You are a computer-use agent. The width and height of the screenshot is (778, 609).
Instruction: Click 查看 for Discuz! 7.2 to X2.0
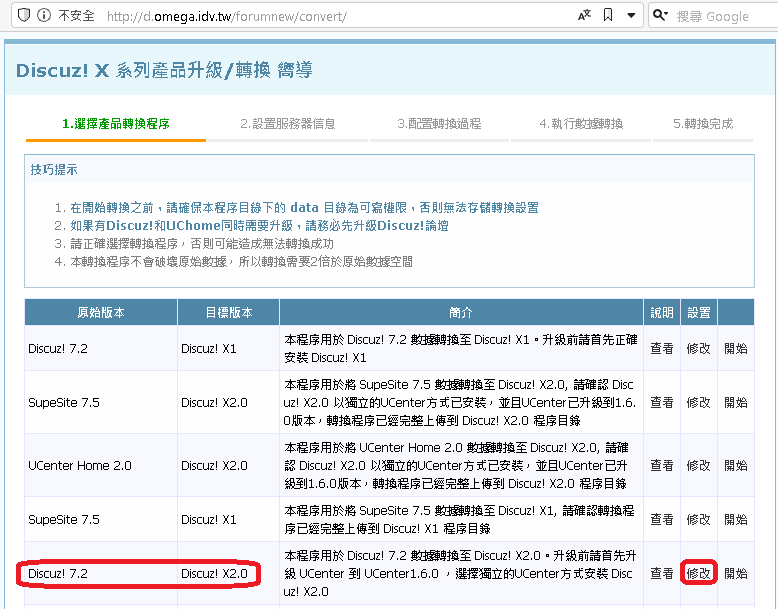click(662, 574)
